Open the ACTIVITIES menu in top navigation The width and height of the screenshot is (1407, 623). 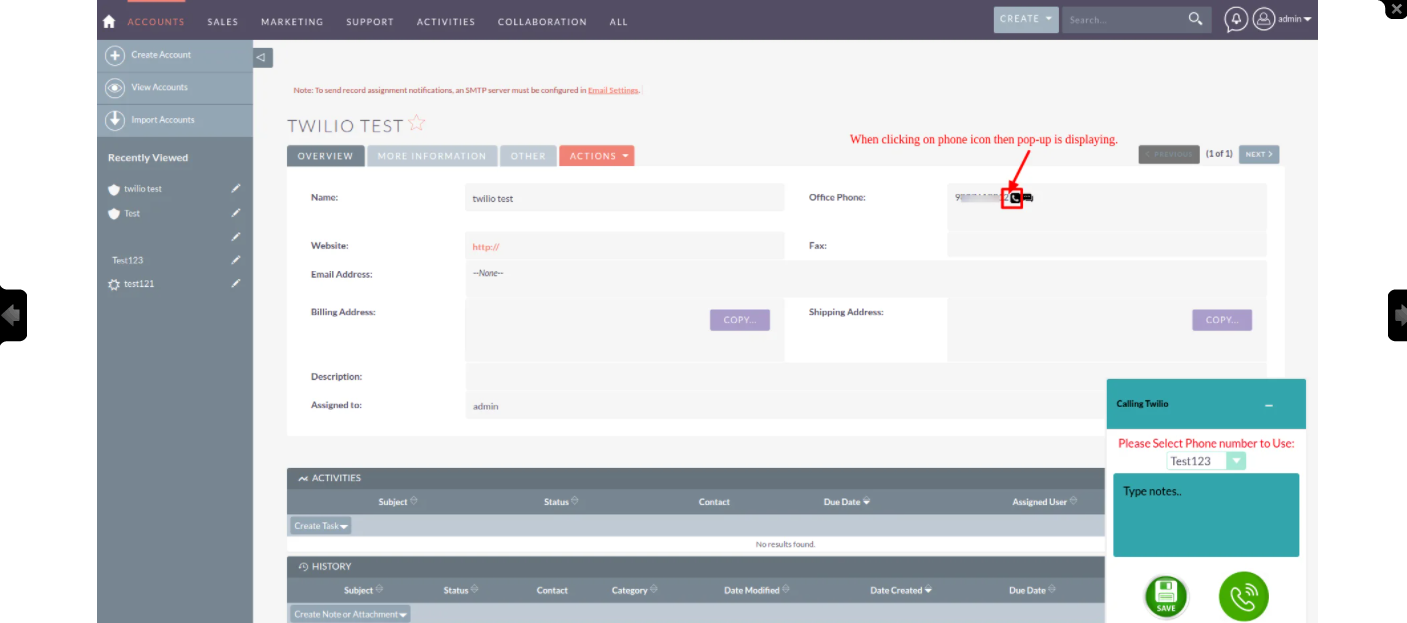[446, 22]
